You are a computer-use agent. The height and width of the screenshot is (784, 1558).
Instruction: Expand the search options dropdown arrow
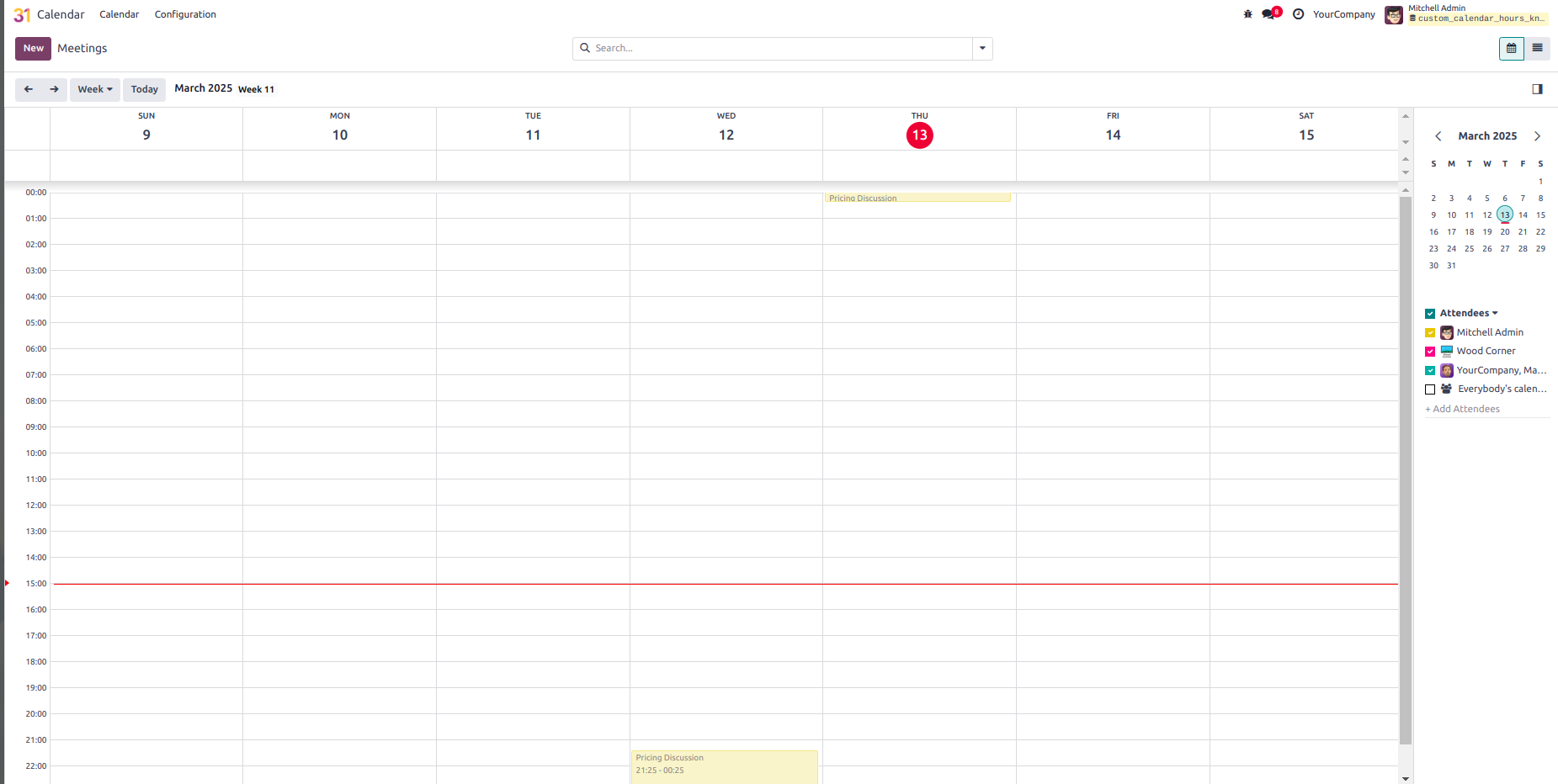point(982,48)
